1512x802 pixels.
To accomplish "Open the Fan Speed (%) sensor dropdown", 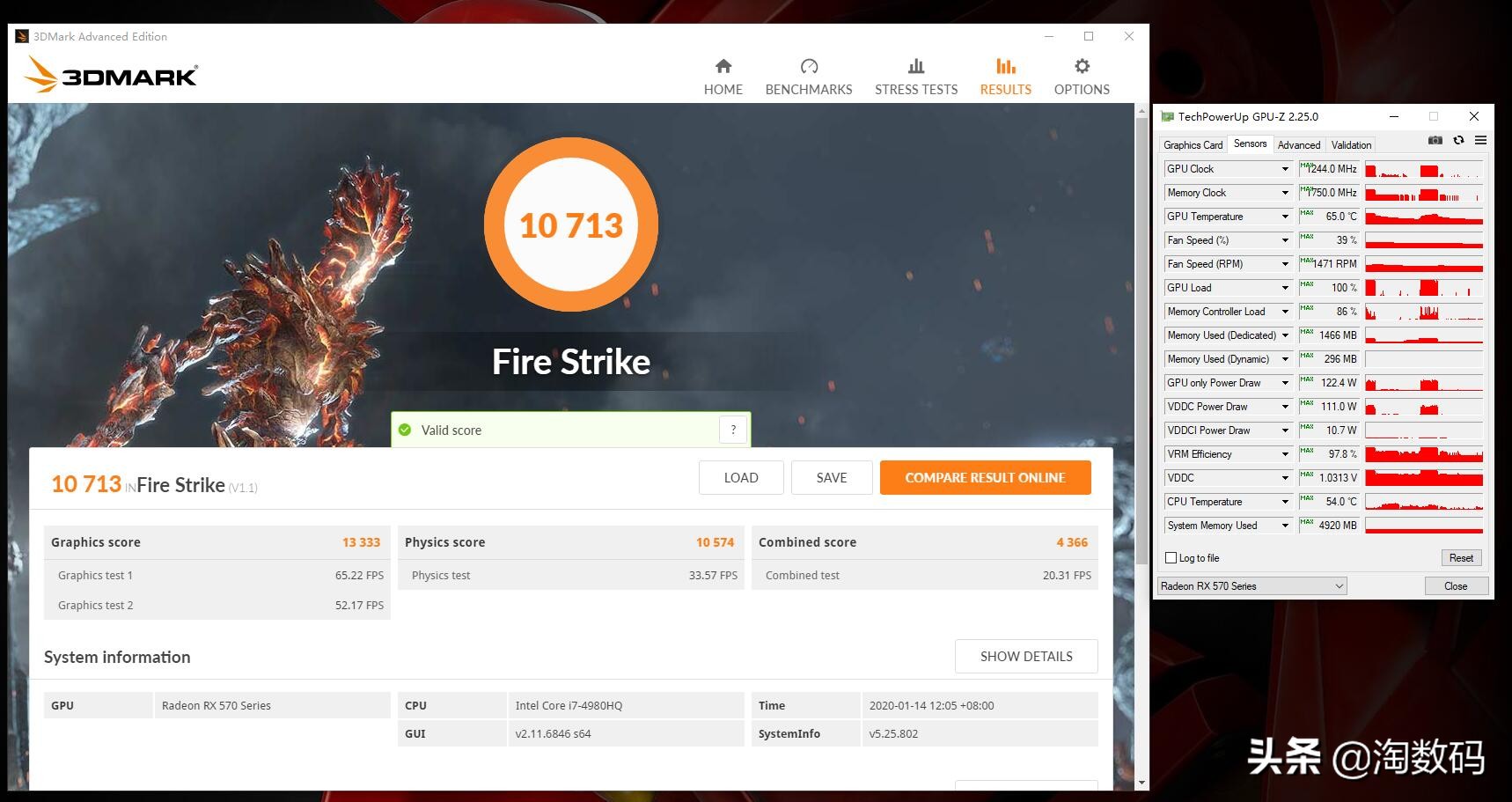I will [1285, 240].
